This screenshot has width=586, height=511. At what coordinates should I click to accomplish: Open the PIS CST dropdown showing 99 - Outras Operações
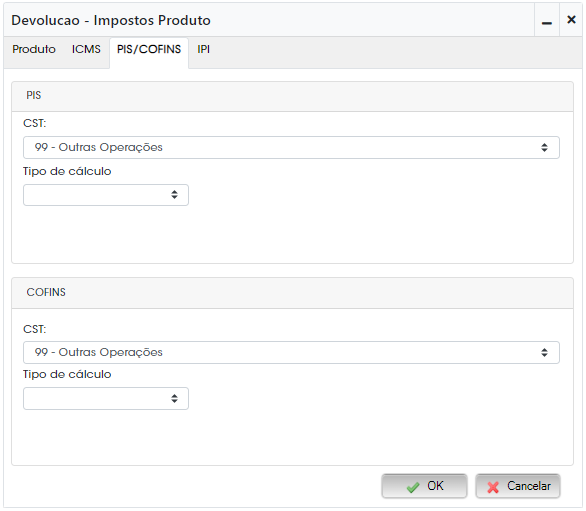click(x=291, y=148)
